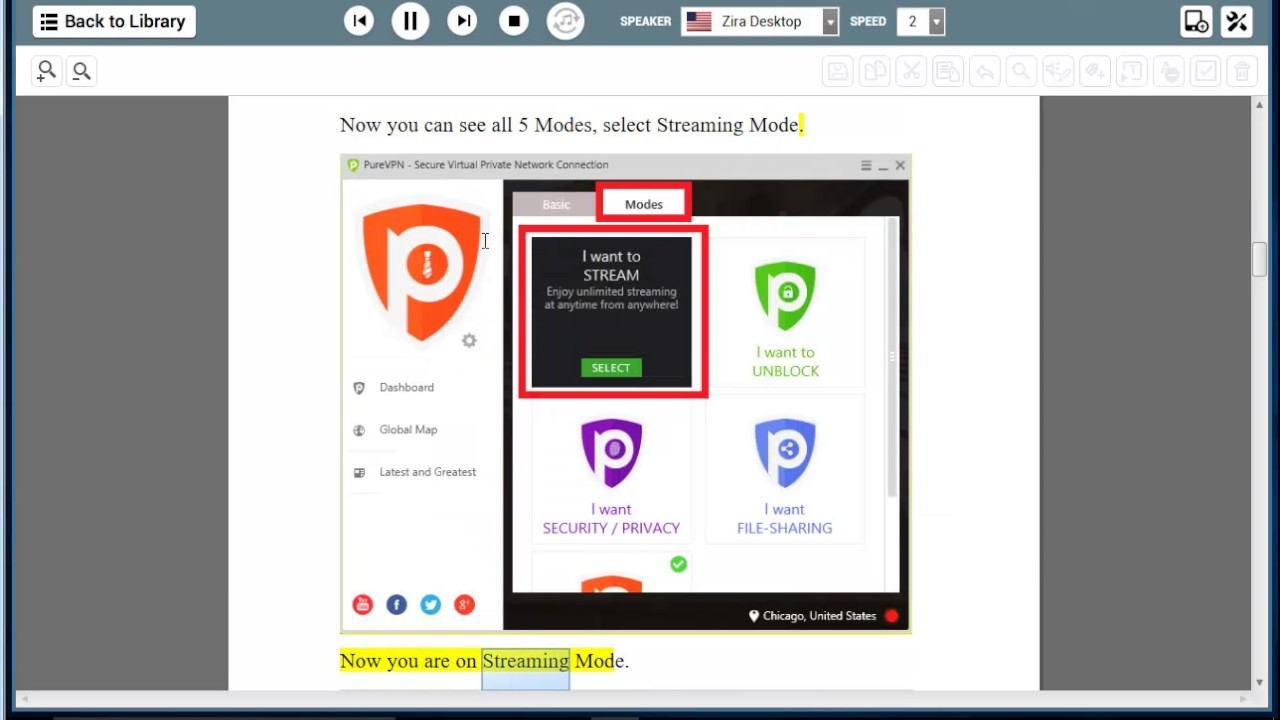
Task: Click the Delete trash toolbar icon
Action: (1242, 71)
